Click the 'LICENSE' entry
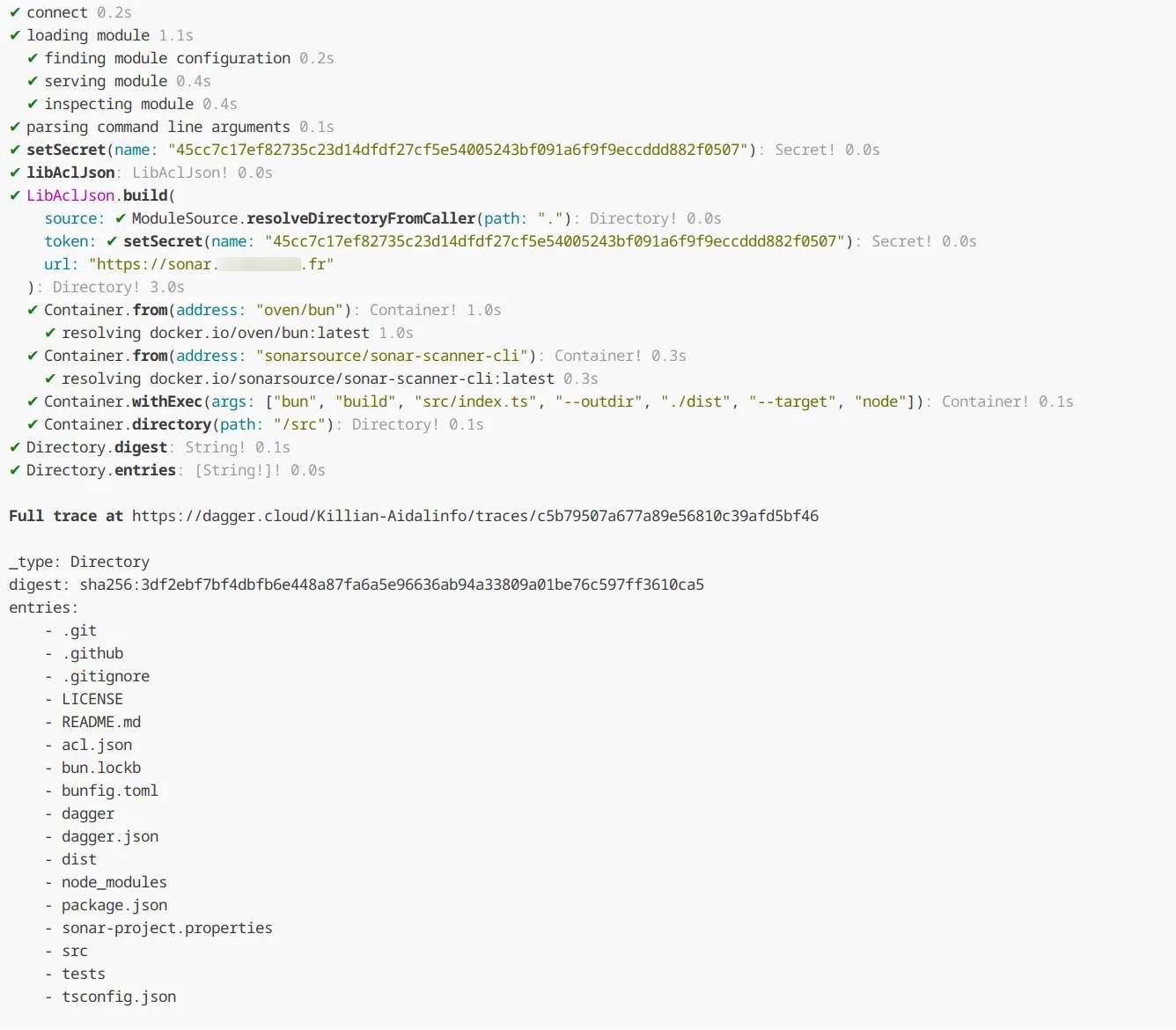1176x1030 pixels. [x=92, y=699]
